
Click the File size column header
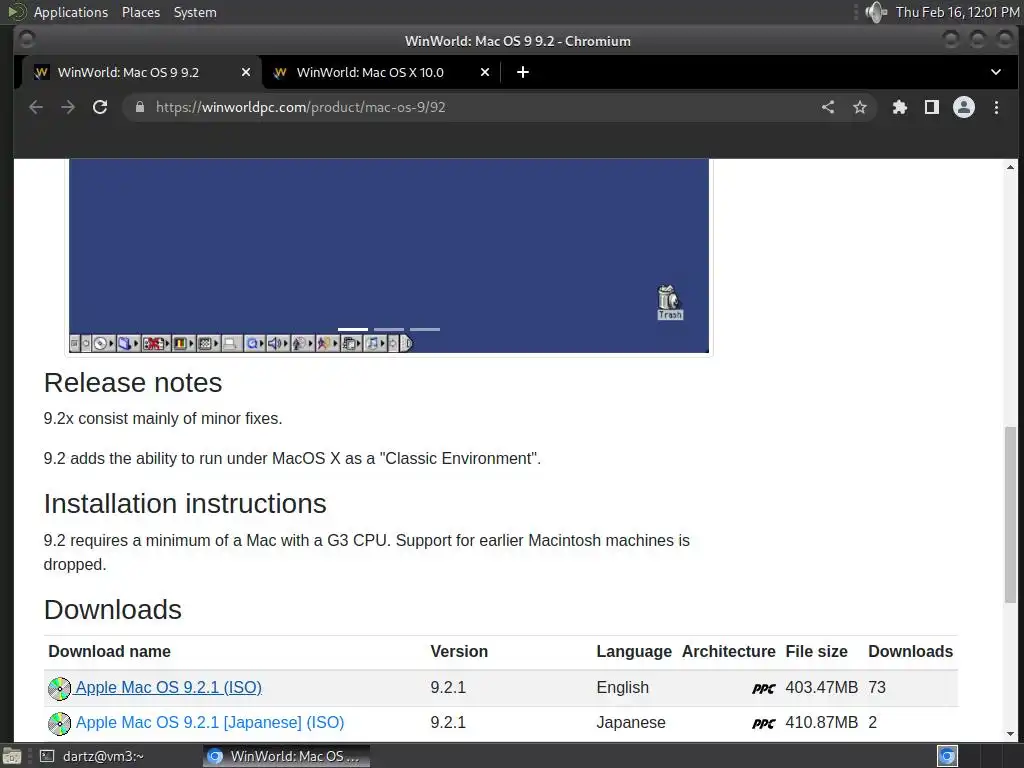coord(816,651)
